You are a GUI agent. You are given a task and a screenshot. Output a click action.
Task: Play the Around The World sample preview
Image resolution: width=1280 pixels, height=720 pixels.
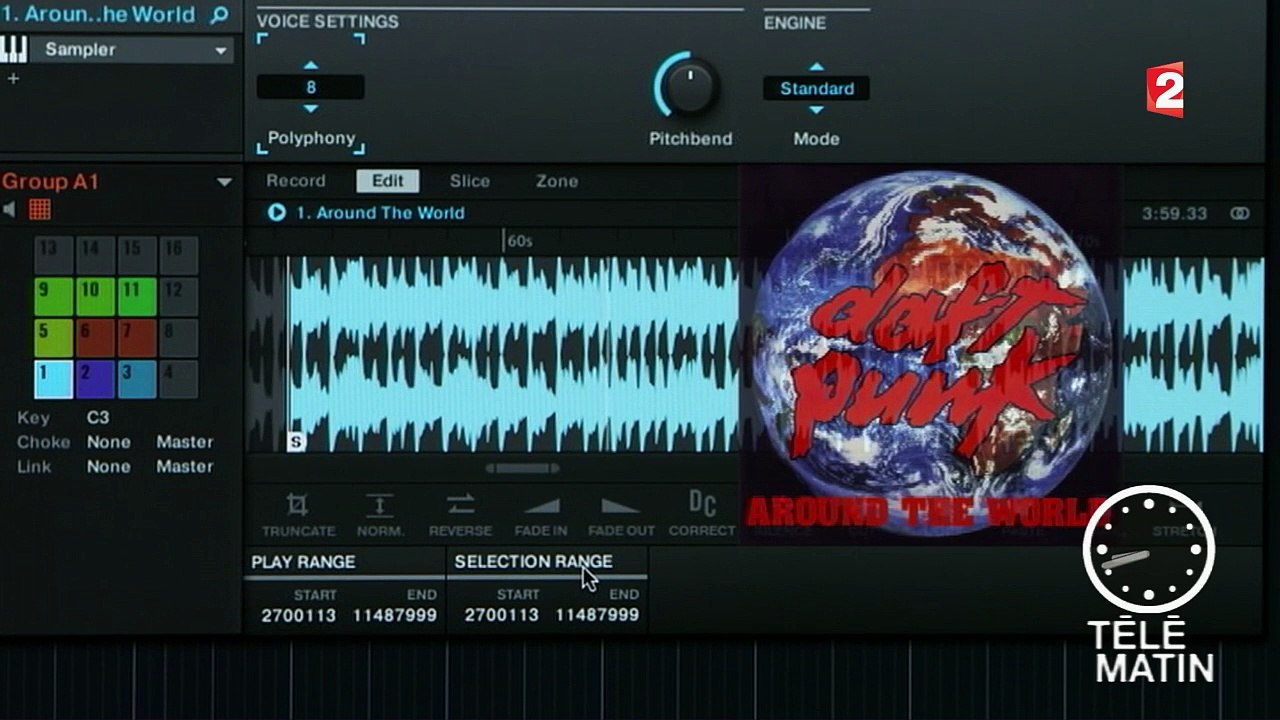point(277,212)
